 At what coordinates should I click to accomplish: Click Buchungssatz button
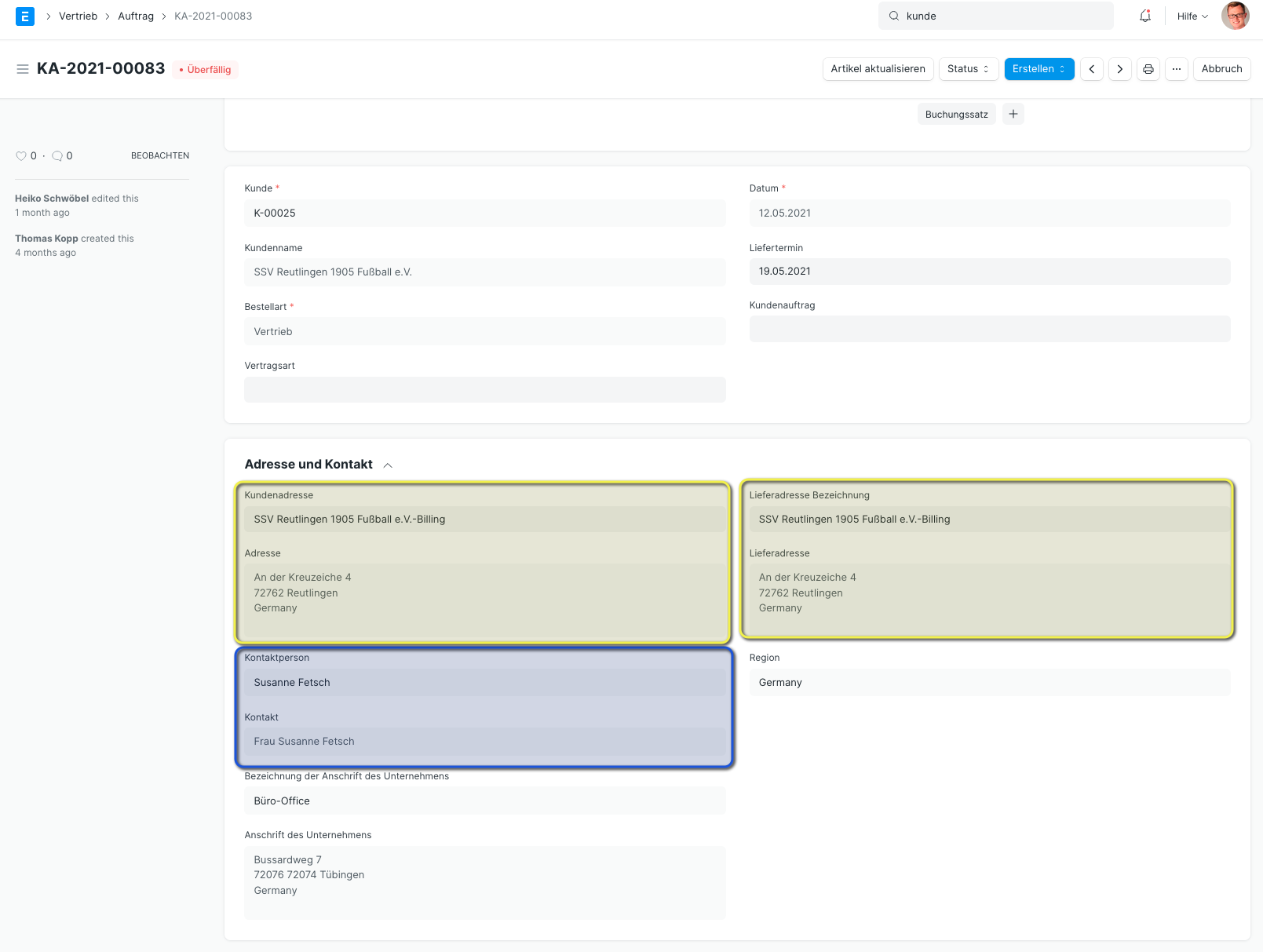[957, 114]
